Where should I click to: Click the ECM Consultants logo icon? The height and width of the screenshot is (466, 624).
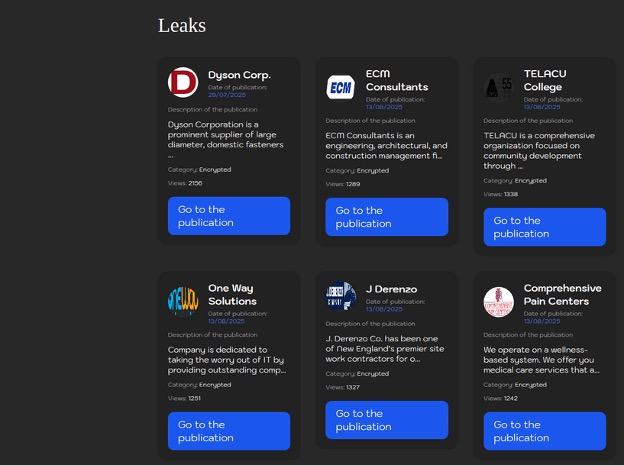pyautogui.click(x=340, y=87)
